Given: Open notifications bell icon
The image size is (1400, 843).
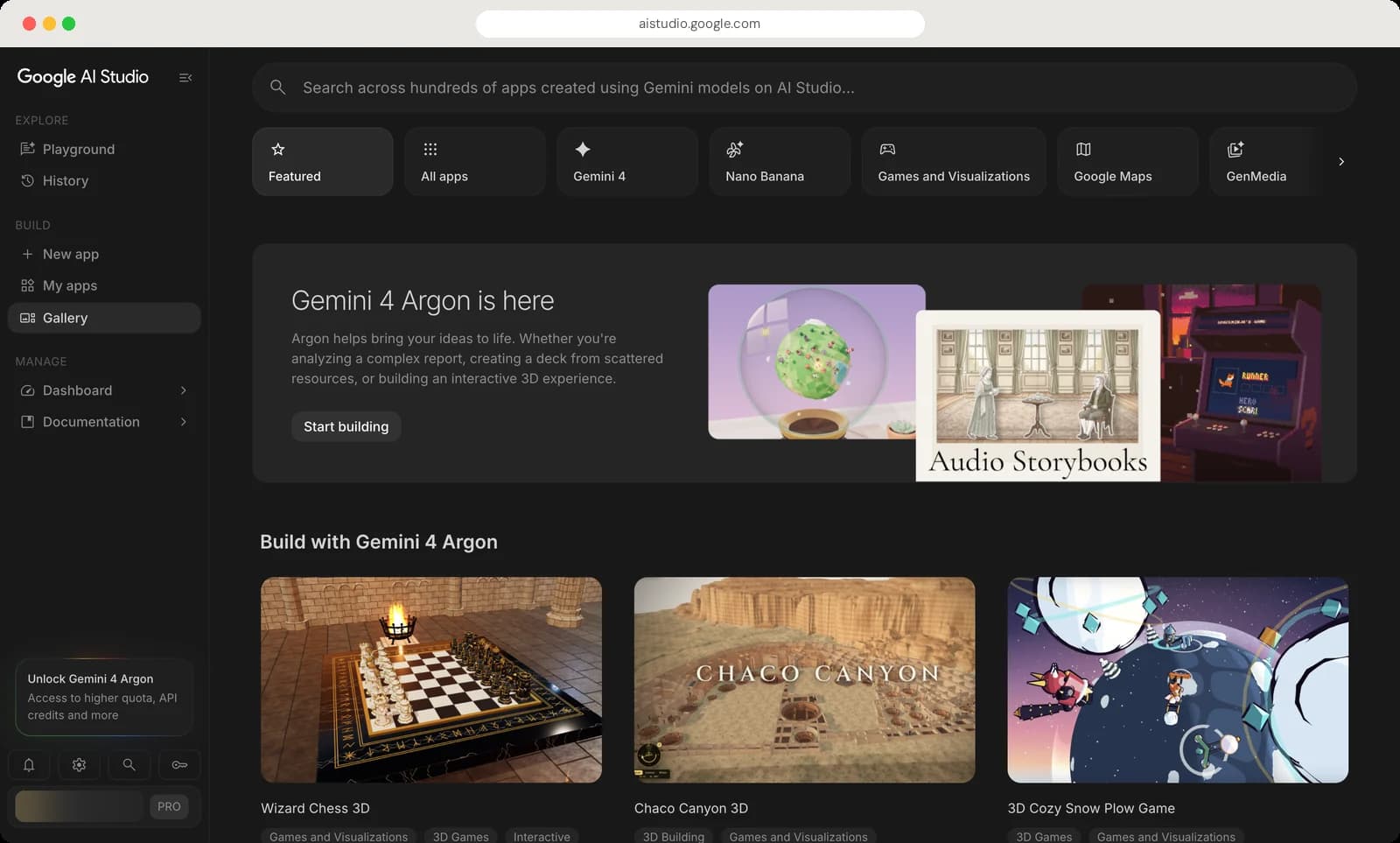Looking at the screenshot, I should [x=29, y=765].
